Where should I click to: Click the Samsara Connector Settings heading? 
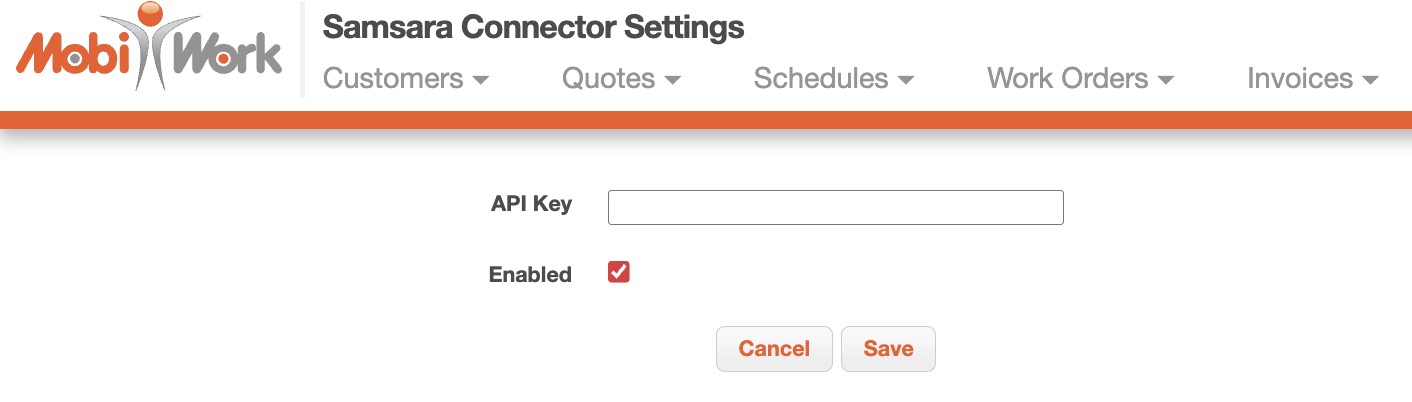(533, 27)
